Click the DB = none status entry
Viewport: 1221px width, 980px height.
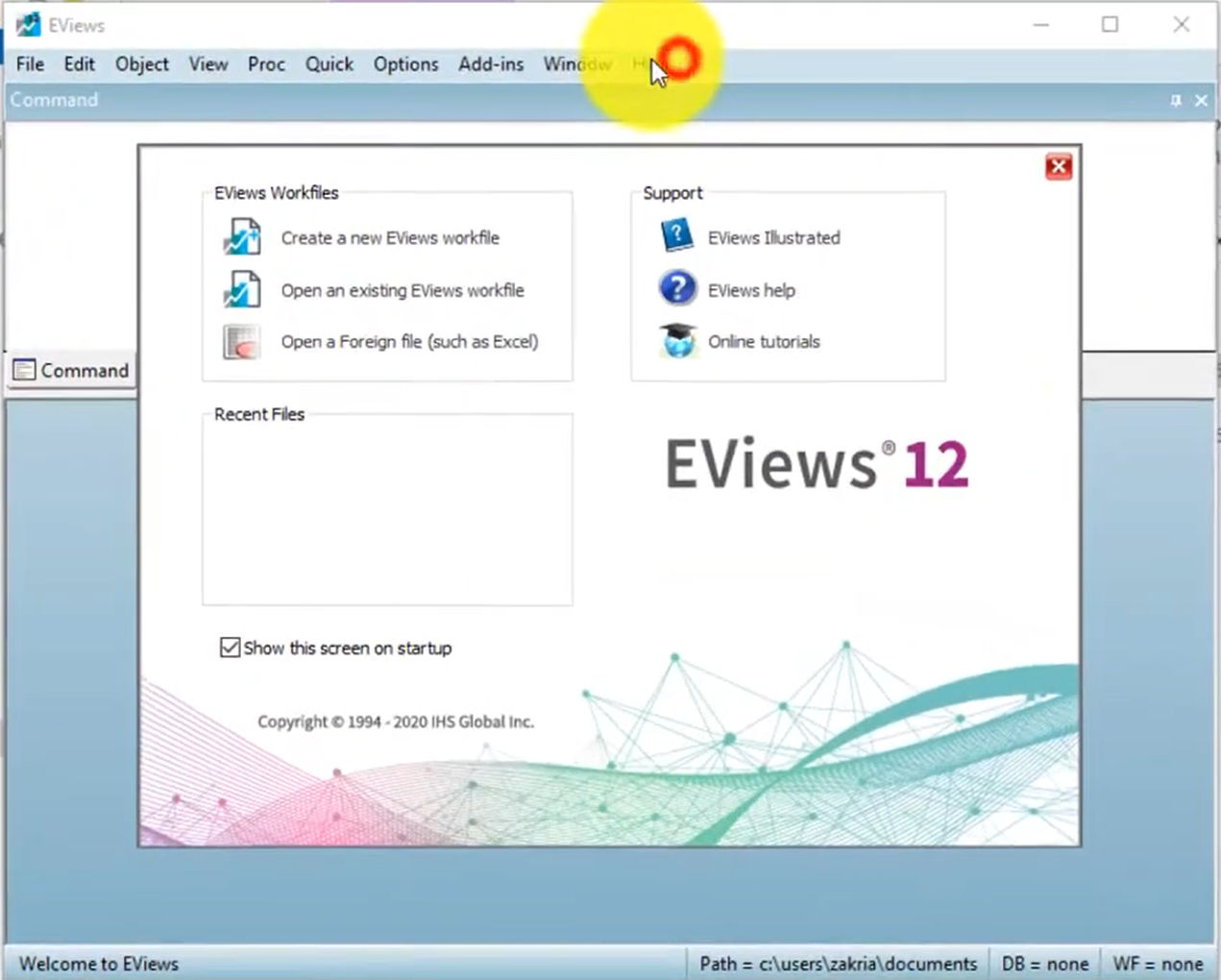tap(1045, 964)
